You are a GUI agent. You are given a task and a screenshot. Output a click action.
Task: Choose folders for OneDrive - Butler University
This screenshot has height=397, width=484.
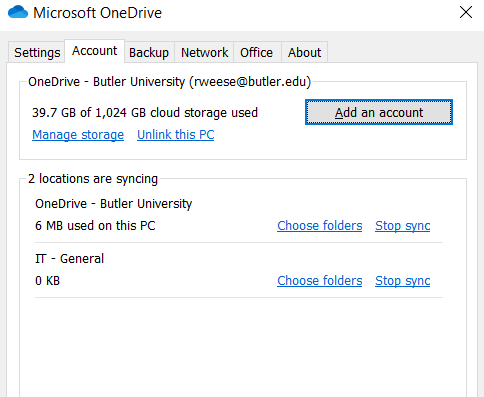pyautogui.click(x=320, y=226)
